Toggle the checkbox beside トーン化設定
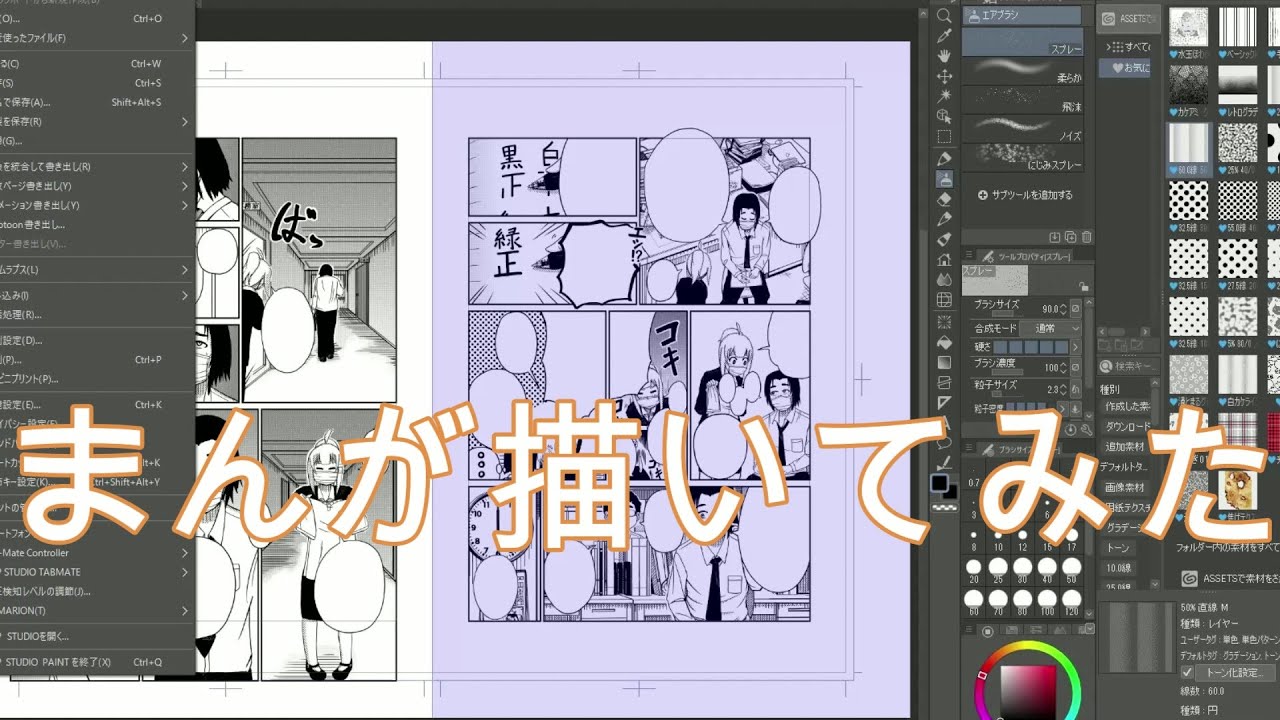1280x720 pixels. click(1188, 673)
